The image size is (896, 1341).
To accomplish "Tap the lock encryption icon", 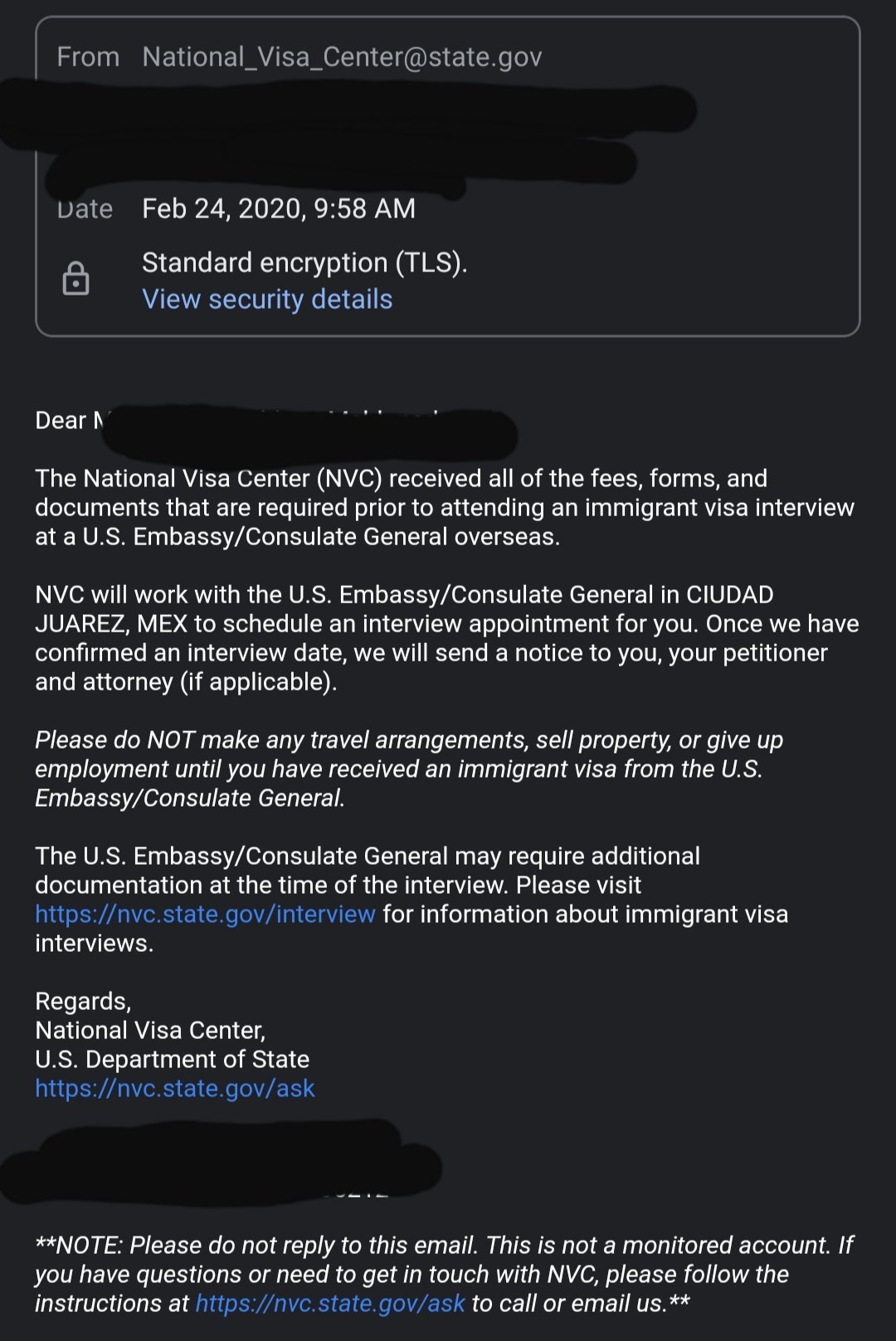I will point(75,279).
